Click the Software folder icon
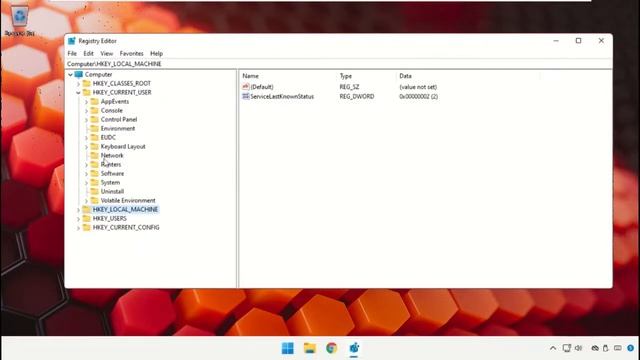 point(95,173)
